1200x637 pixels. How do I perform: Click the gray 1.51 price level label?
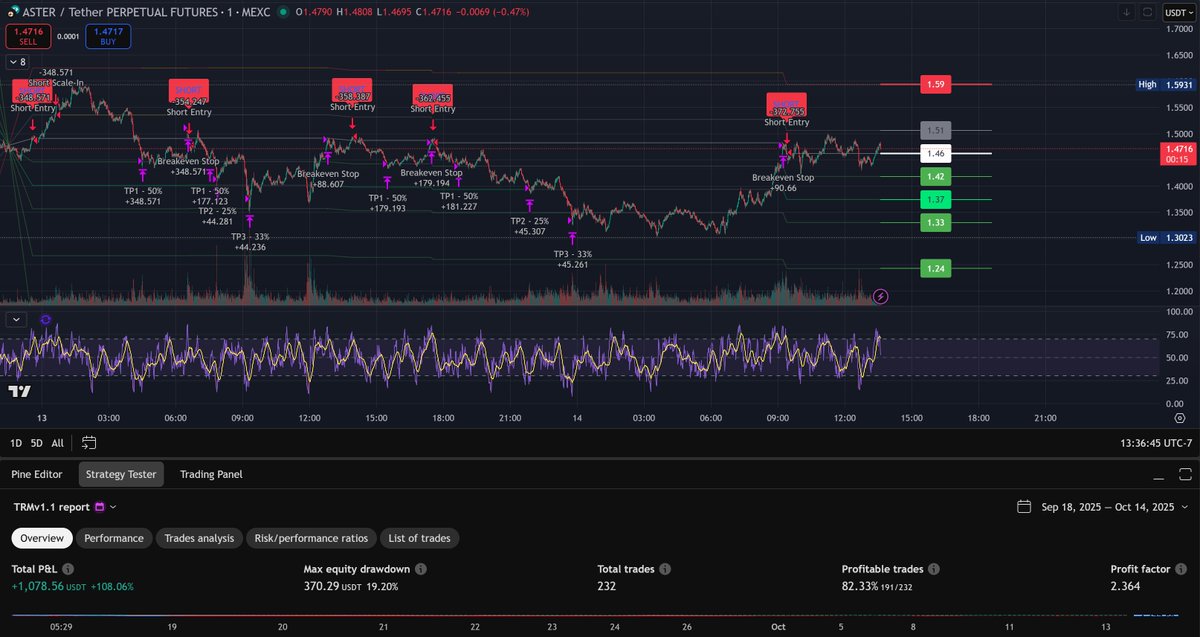935,130
